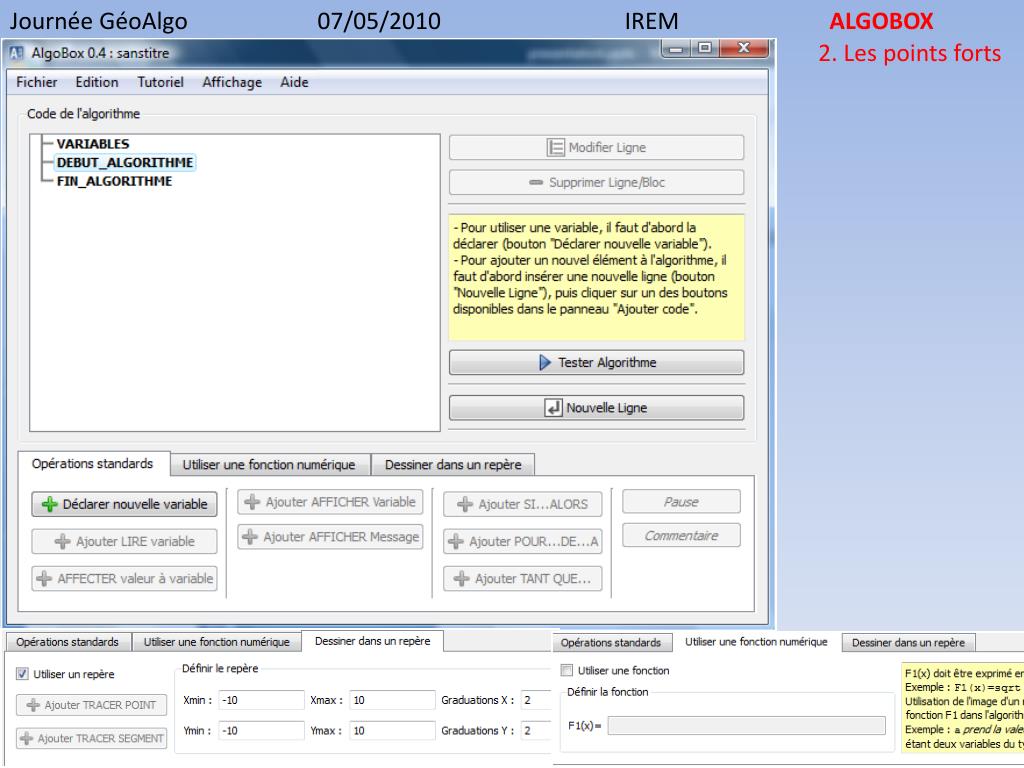Click the Pause button
The height and width of the screenshot is (768, 1024).
[x=681, y=502]
